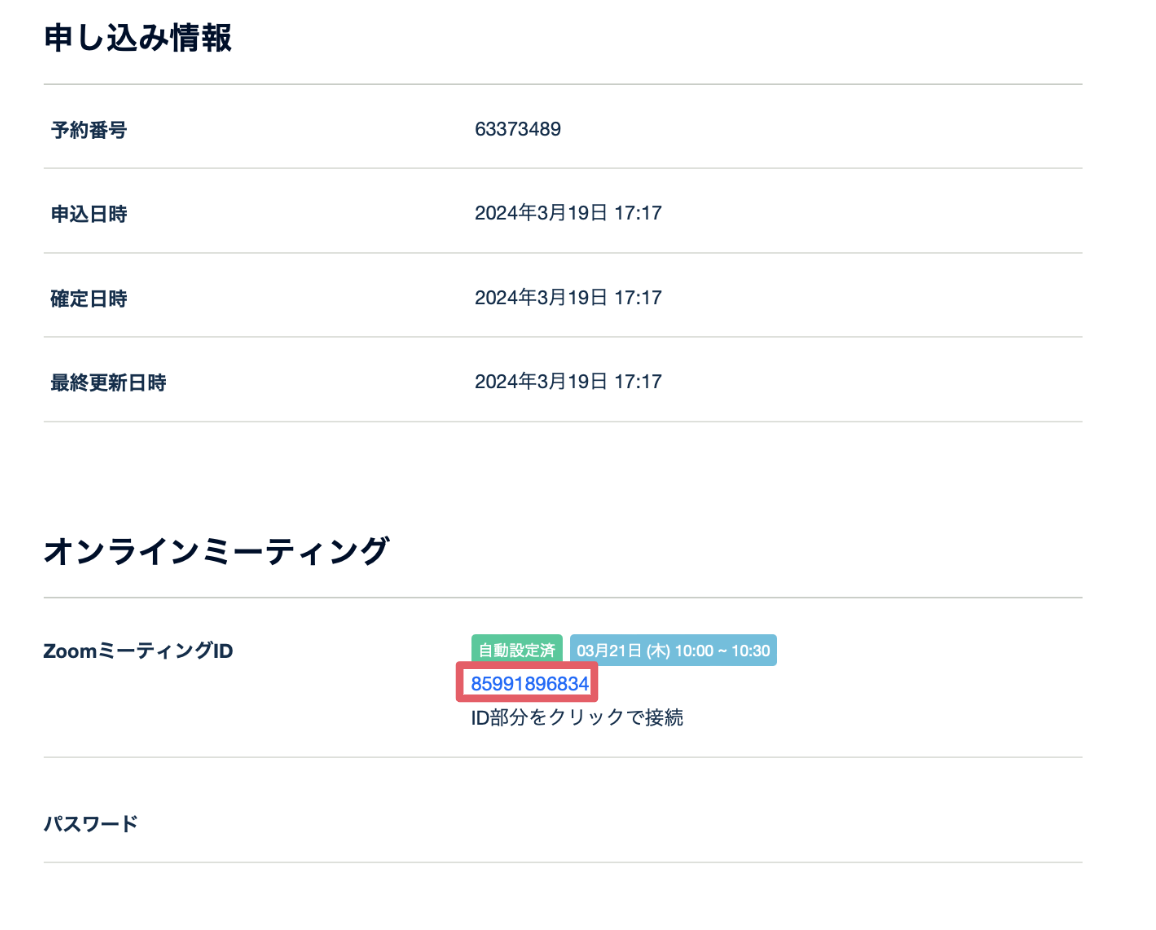
Task: Click reservation number value 63373489
Action: coord(517,129)
